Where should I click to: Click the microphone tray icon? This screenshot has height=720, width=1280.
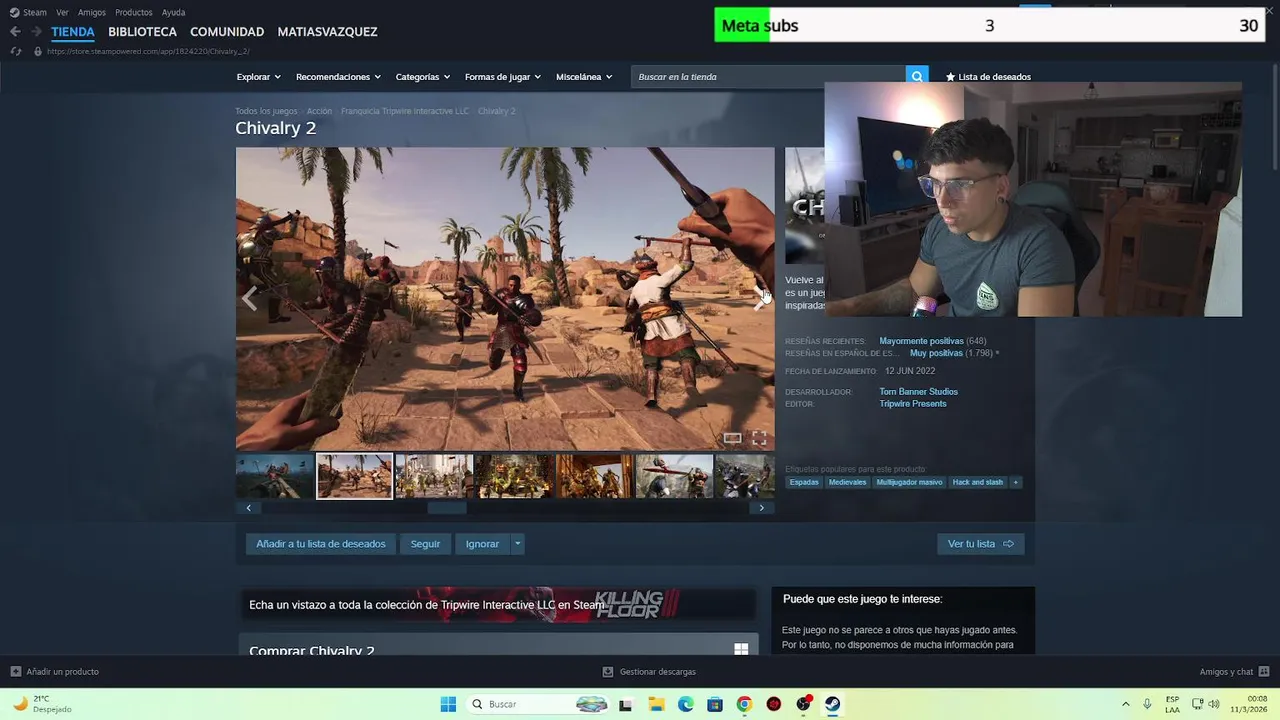tap(1147, 704)
